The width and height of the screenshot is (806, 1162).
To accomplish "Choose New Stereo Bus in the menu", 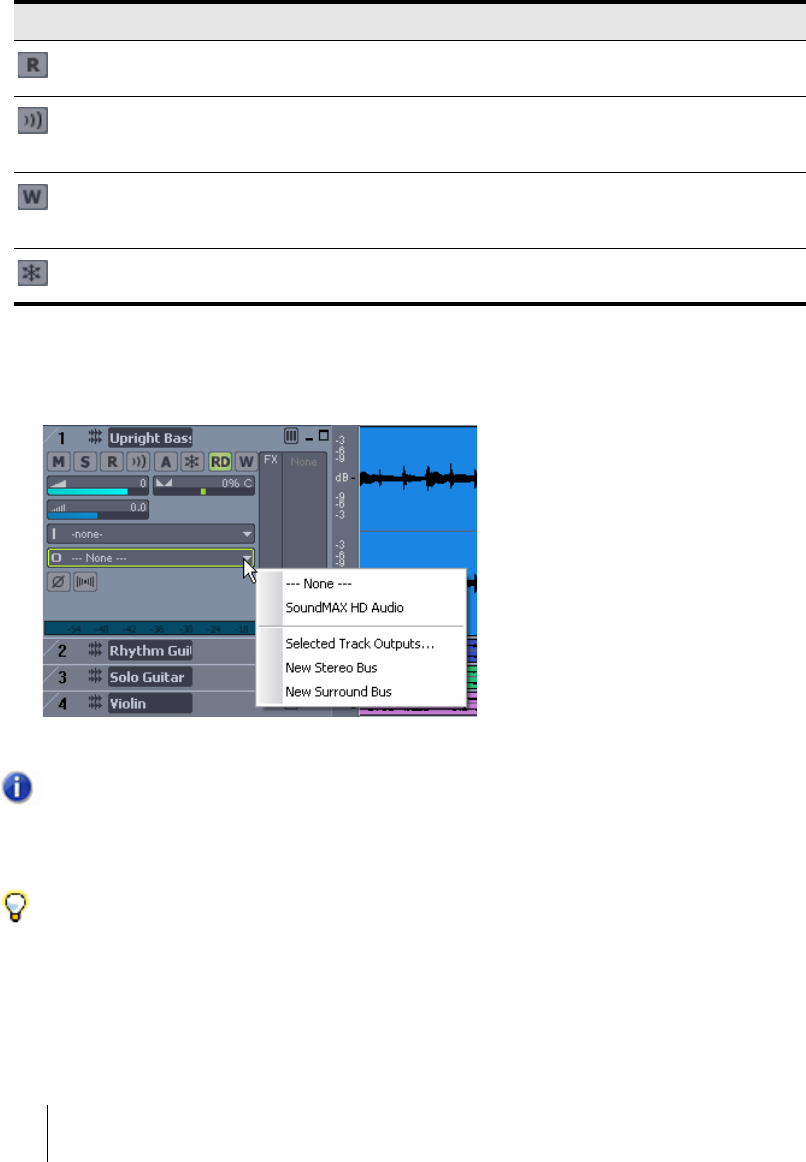I will pos(331,667).
